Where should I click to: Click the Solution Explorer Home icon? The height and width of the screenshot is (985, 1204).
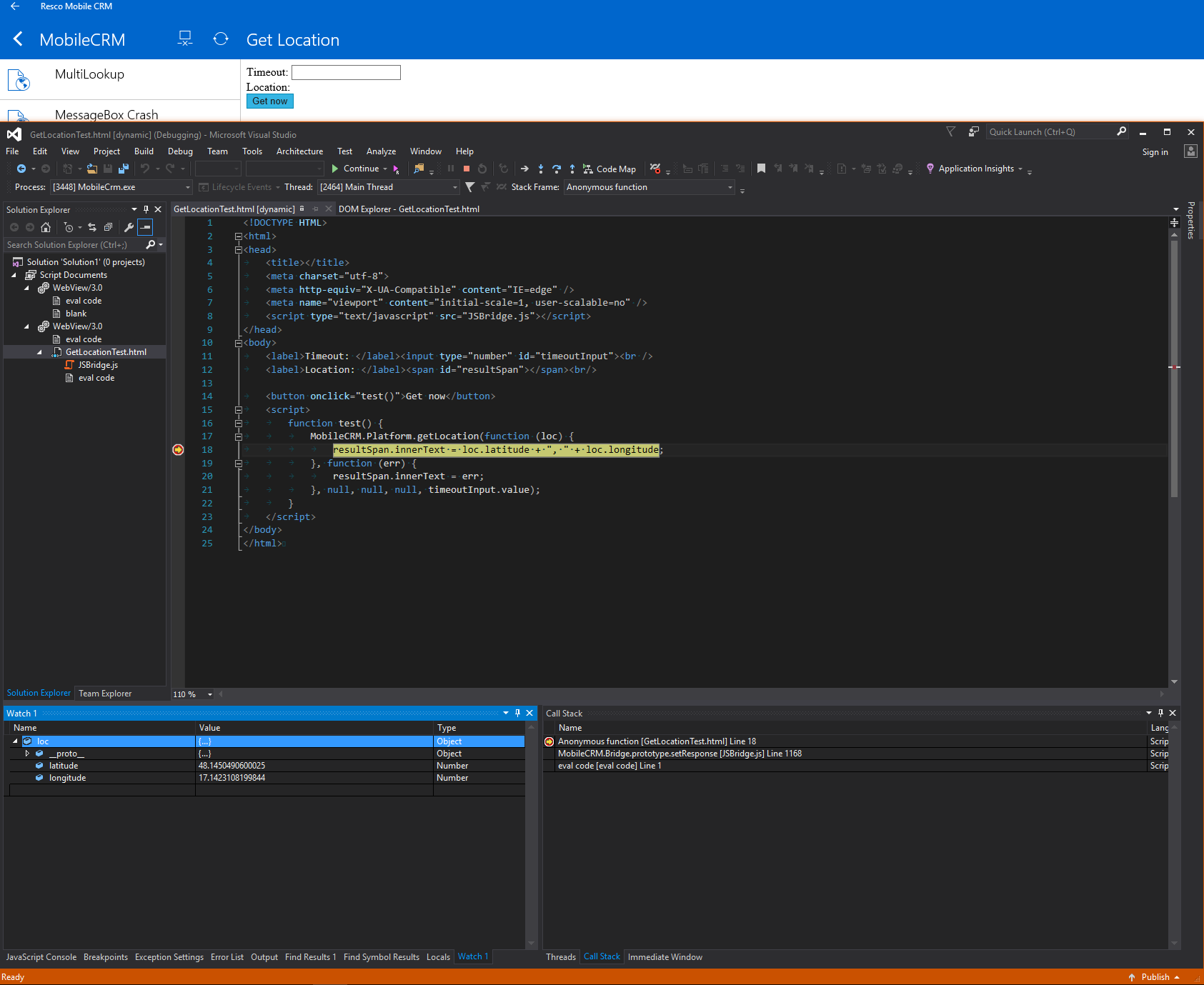point(46,228)
